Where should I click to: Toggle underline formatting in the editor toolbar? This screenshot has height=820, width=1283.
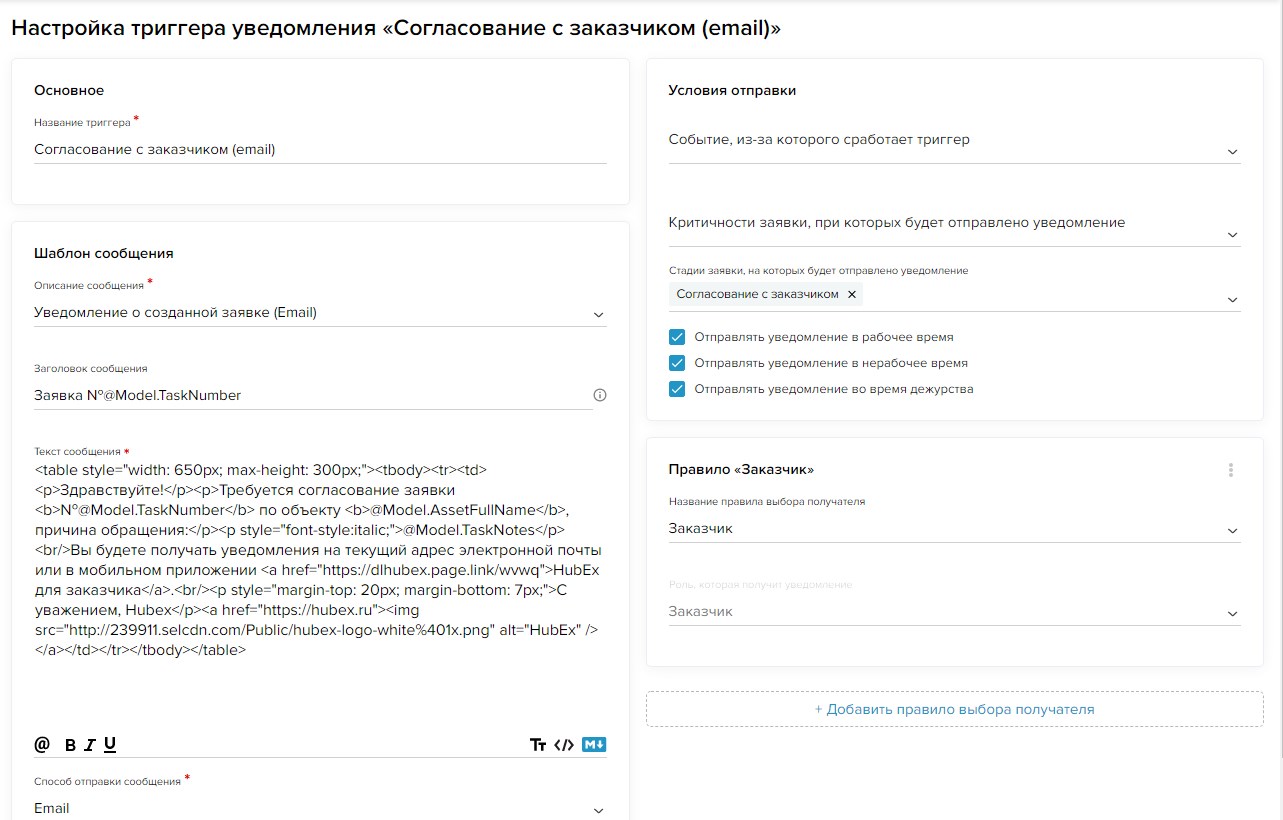(x=110, y=744)
